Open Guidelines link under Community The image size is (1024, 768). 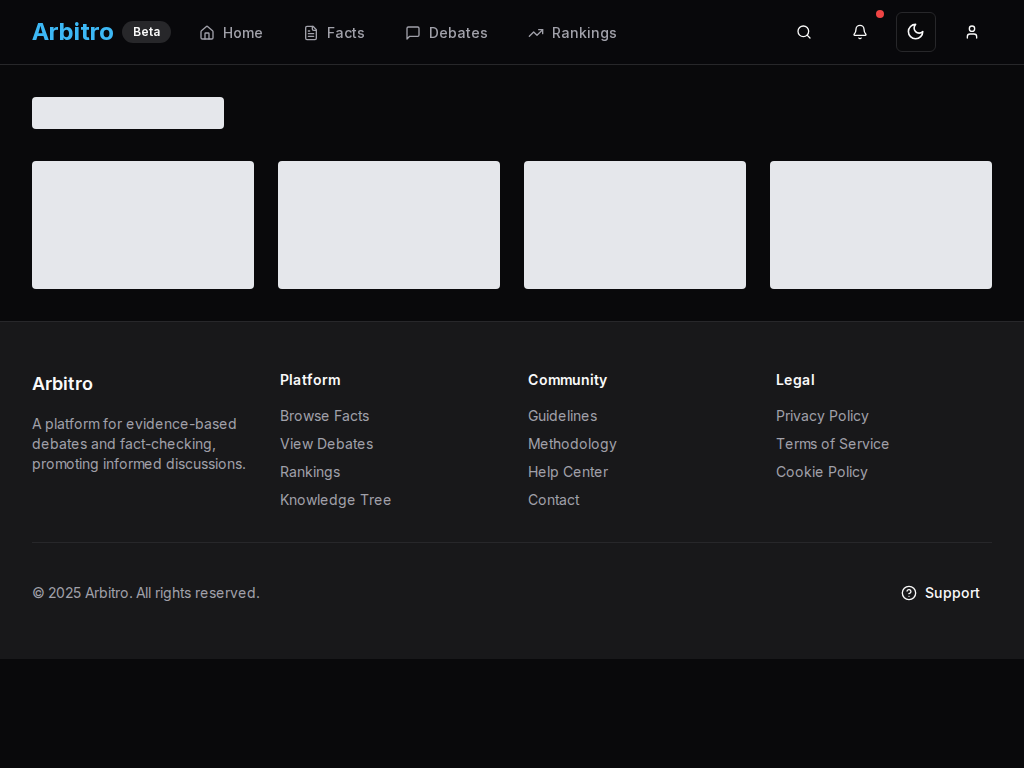tap(562, 416)
